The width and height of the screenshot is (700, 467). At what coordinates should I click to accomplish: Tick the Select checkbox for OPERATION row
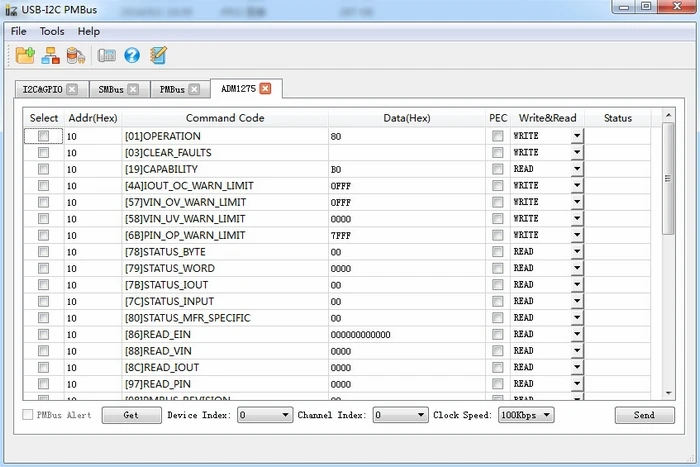43,136
